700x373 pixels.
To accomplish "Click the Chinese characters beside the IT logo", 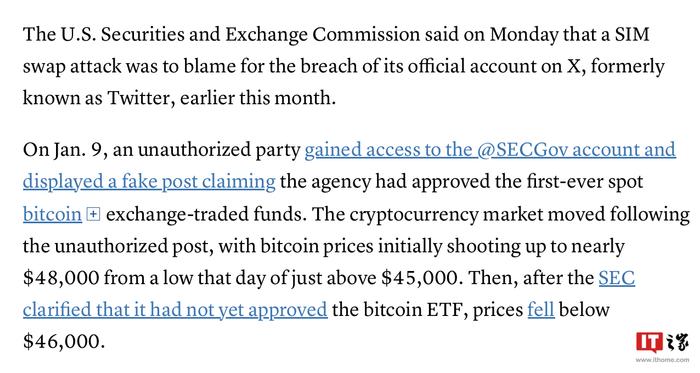I will pyautogui.click(x=677, y=342).
